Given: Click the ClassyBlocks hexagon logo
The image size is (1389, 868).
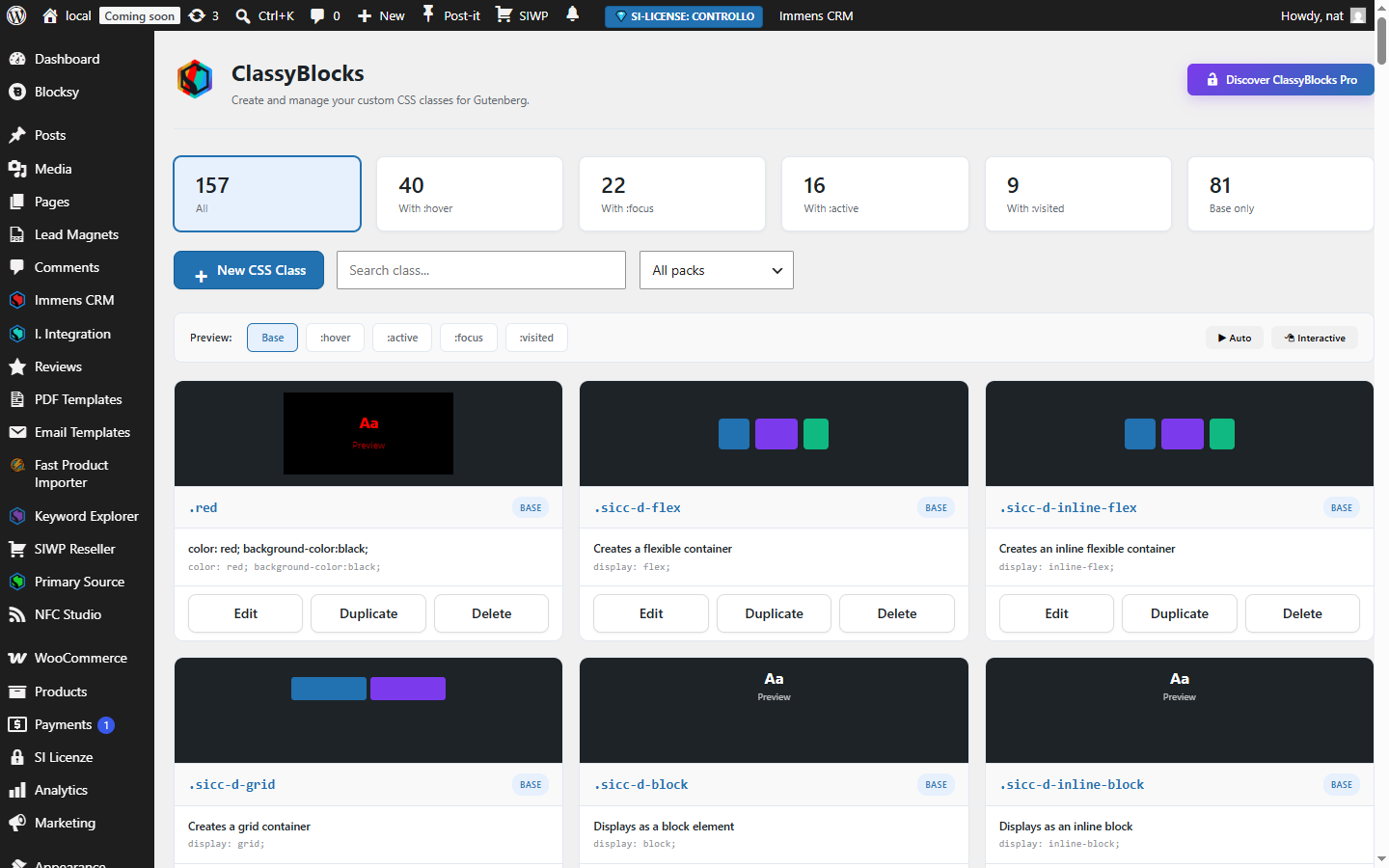Looking at the screenshot, I should (195, 79).
